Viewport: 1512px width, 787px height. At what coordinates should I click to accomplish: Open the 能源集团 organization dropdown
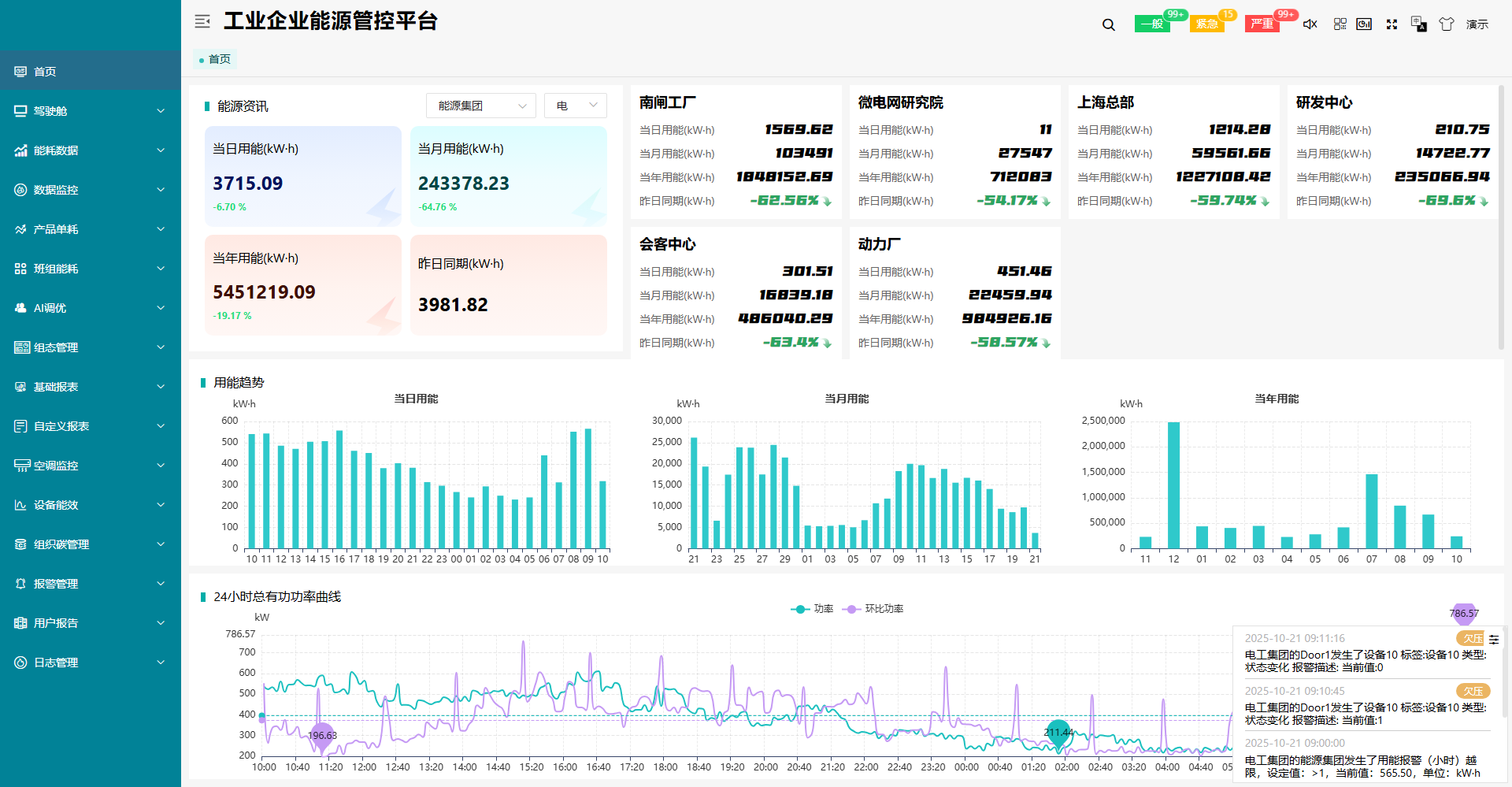point(481,106)
